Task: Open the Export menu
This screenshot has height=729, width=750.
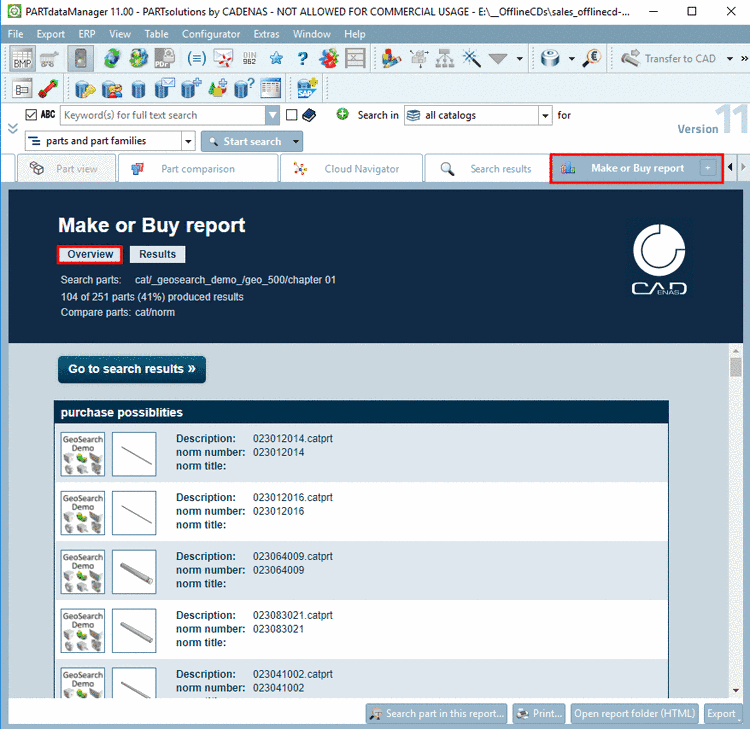Action: coord(51,34)
